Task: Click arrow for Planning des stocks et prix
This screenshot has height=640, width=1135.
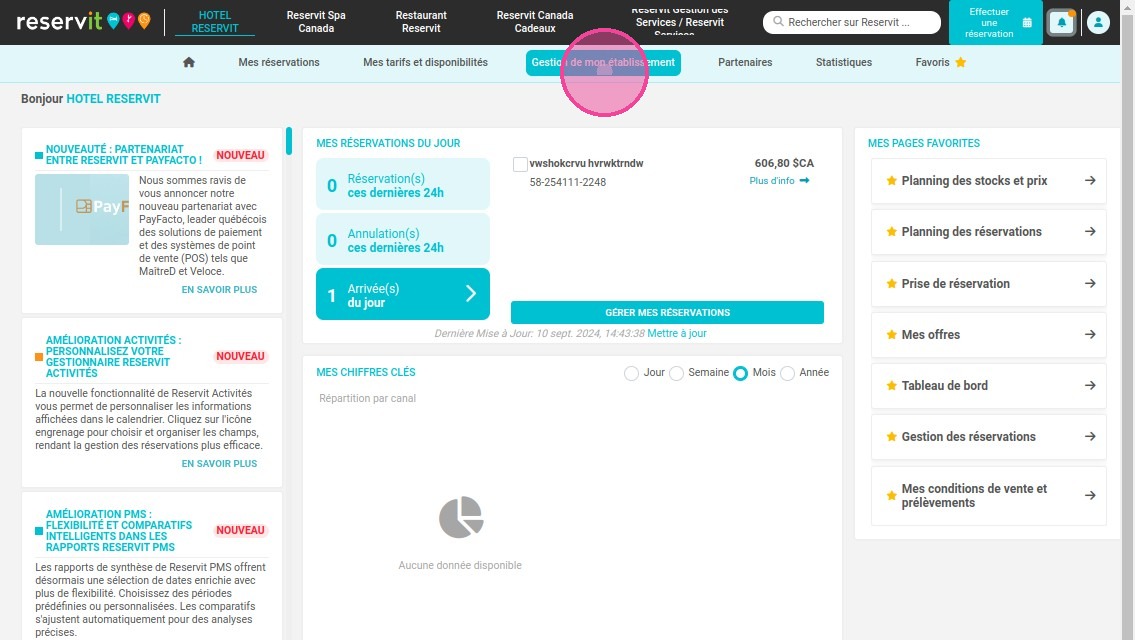Action: (x=1090, y=180)
